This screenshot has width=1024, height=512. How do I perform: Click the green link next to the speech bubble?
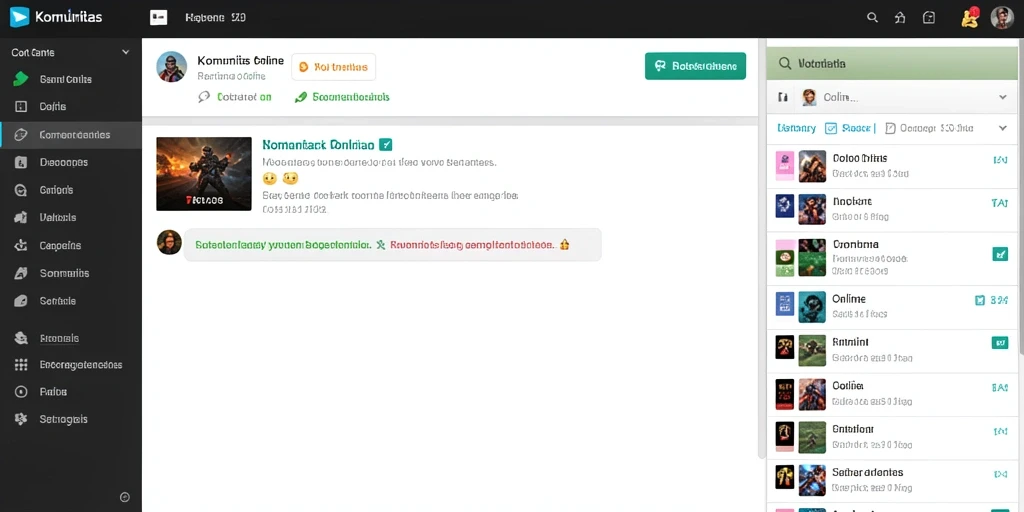pos(244,97)
